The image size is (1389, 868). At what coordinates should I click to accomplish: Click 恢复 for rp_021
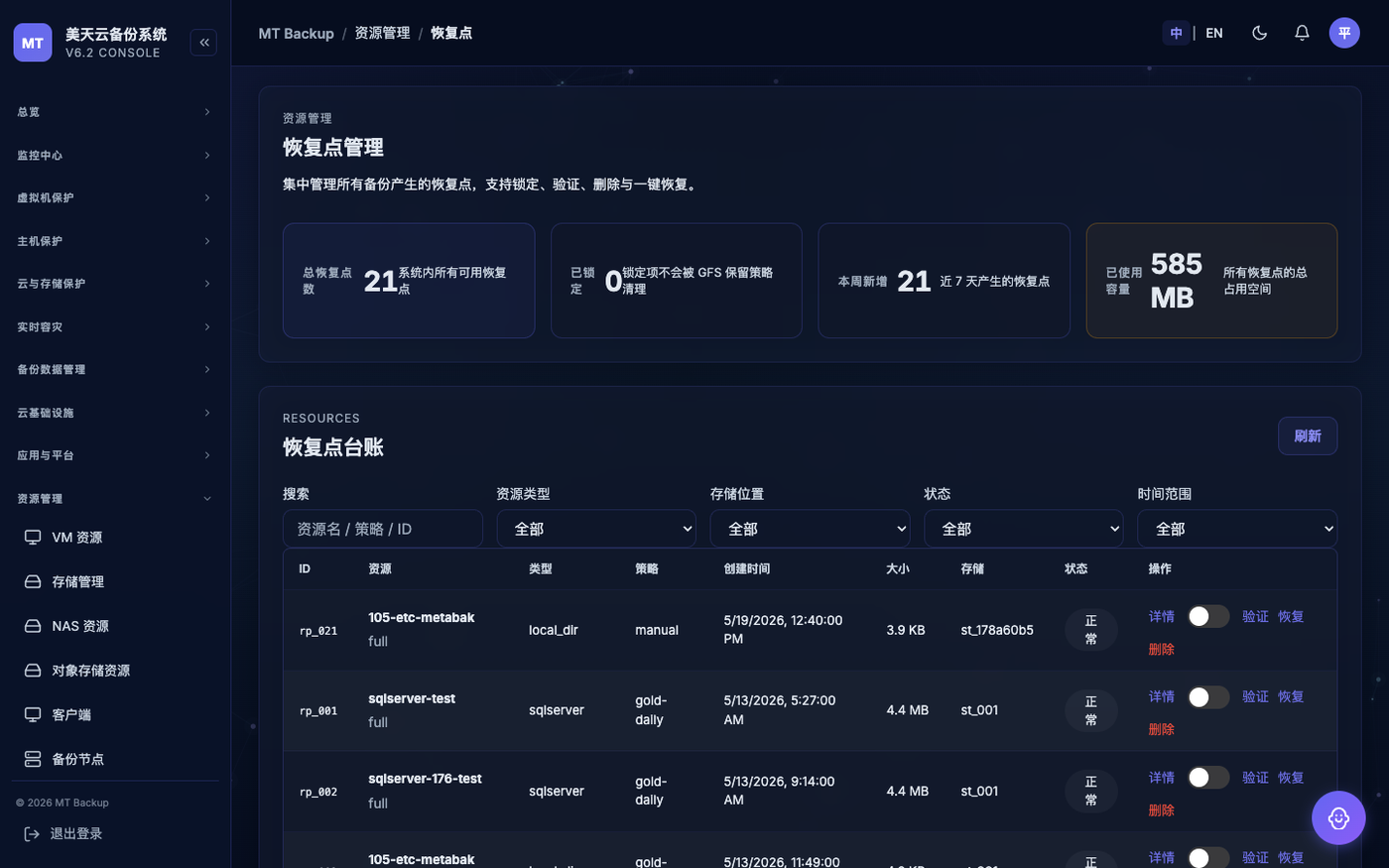pyautogui.click(x=1291, y=616)
